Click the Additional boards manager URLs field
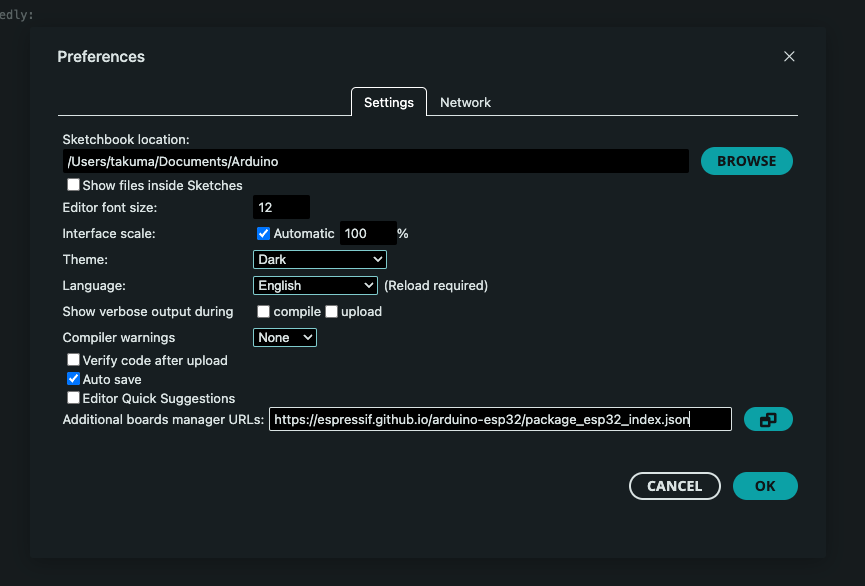Screen dimensions: 865x586 (500, 419)
